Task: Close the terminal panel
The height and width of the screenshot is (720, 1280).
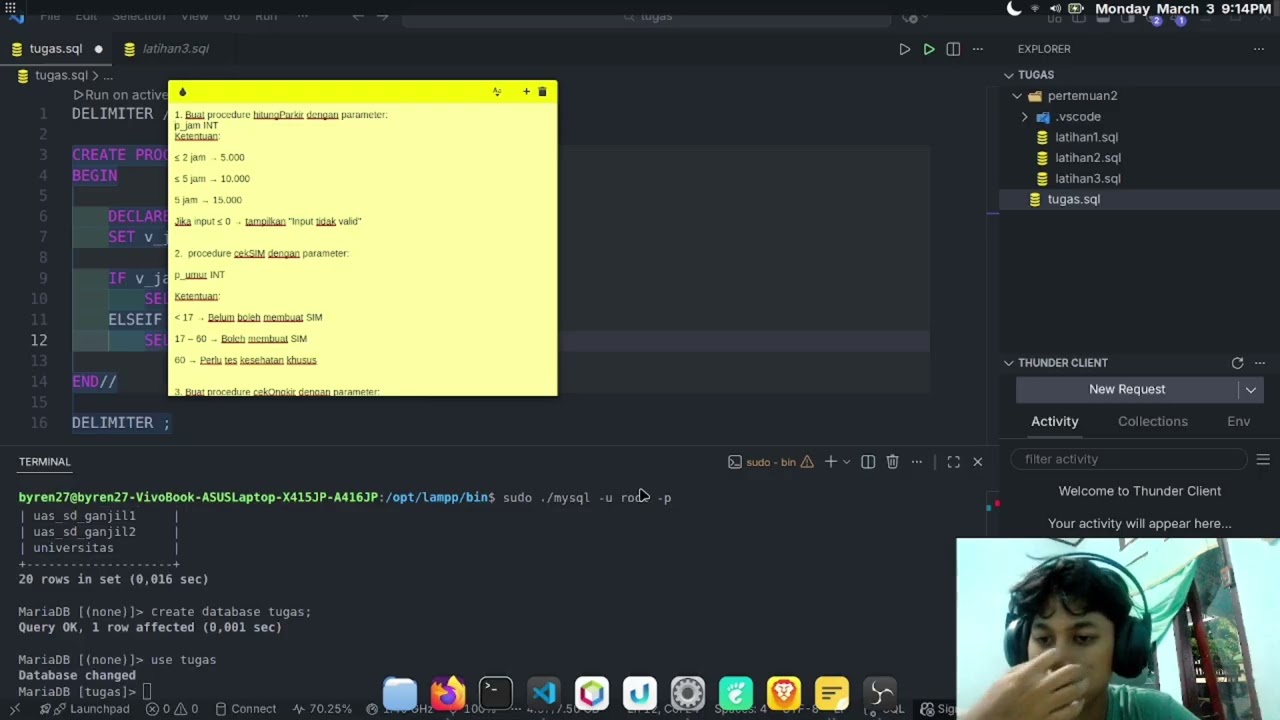Action: (978, 462)
